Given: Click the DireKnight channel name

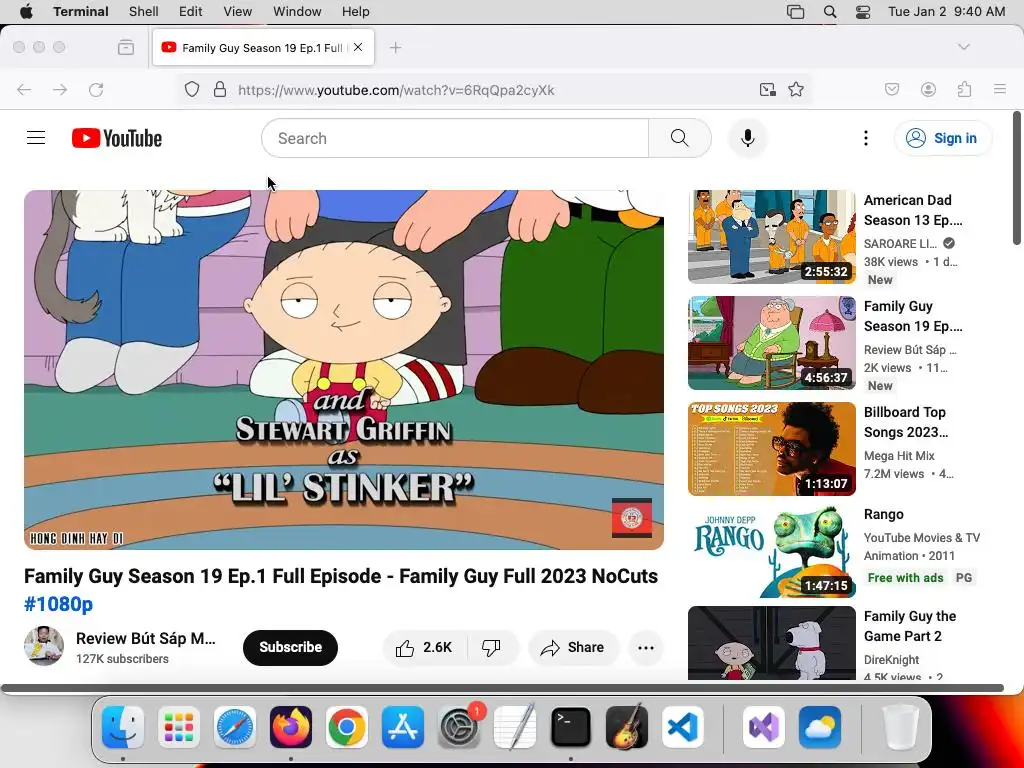Looking at the screenshot, I should pos(891,660).
